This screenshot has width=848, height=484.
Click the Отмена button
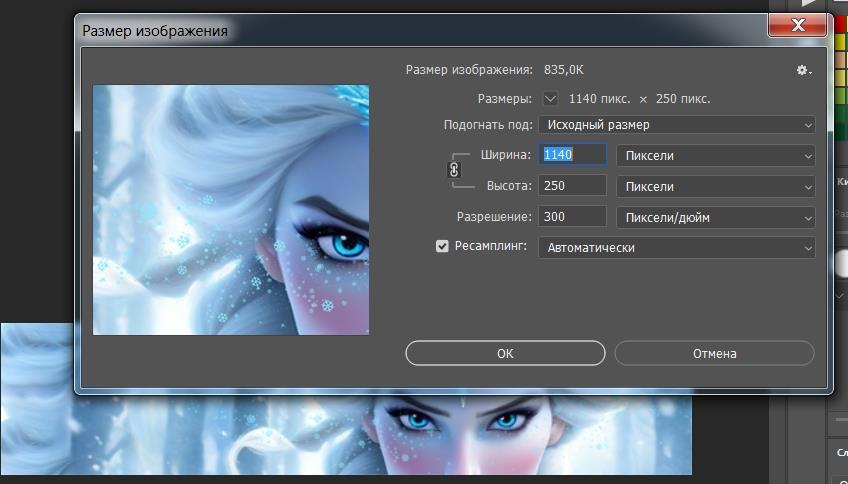point(714,353)
